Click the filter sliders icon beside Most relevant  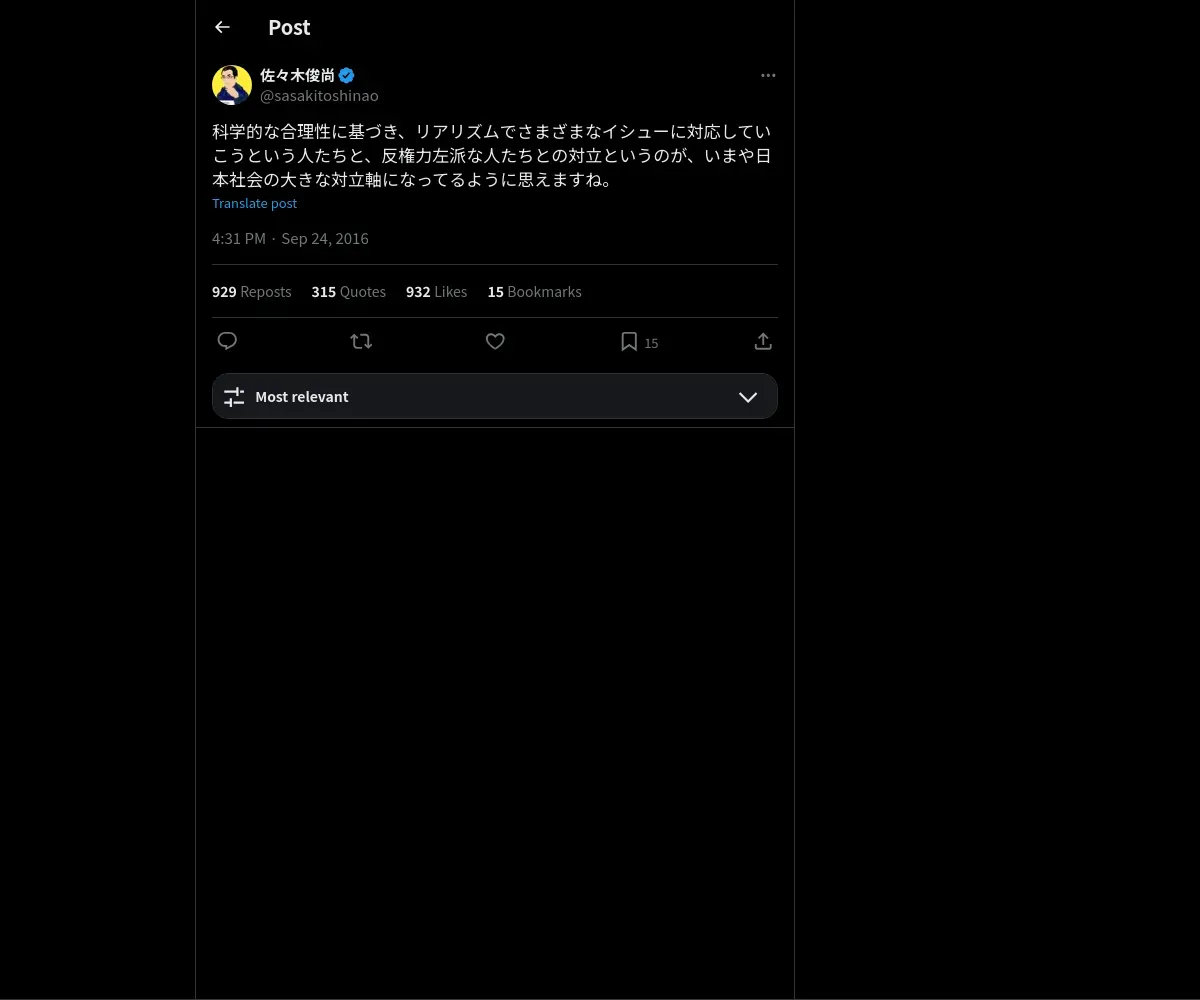pyautogui.click(x=234, y=397)
